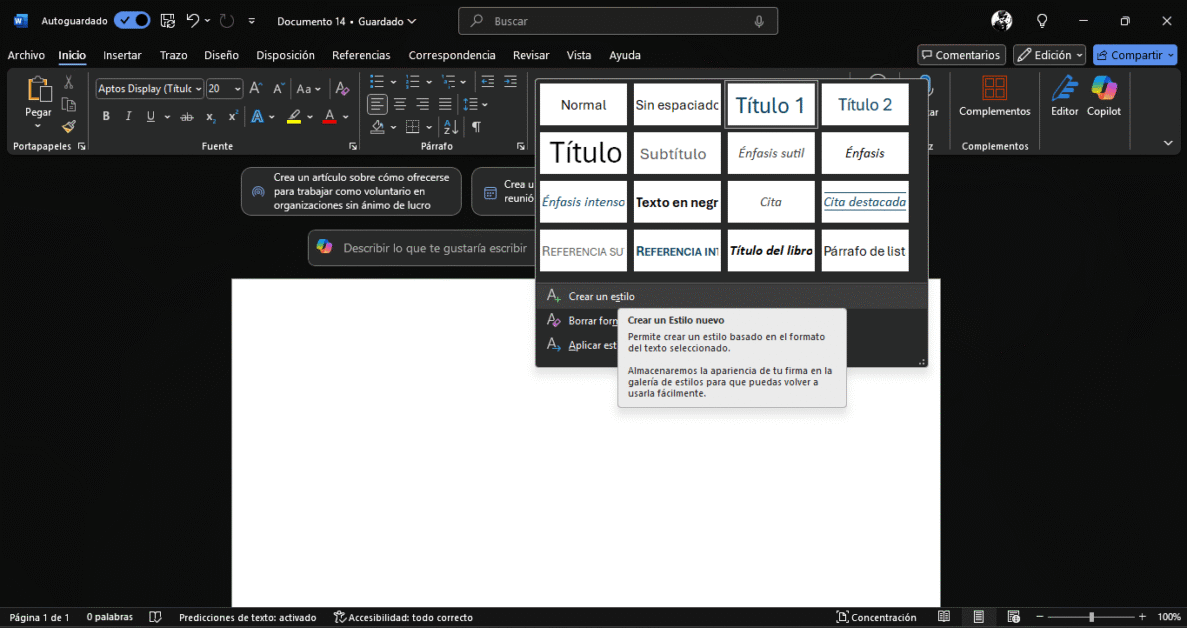
Task: Open the Editor tool
Action: pos(1064,98)
